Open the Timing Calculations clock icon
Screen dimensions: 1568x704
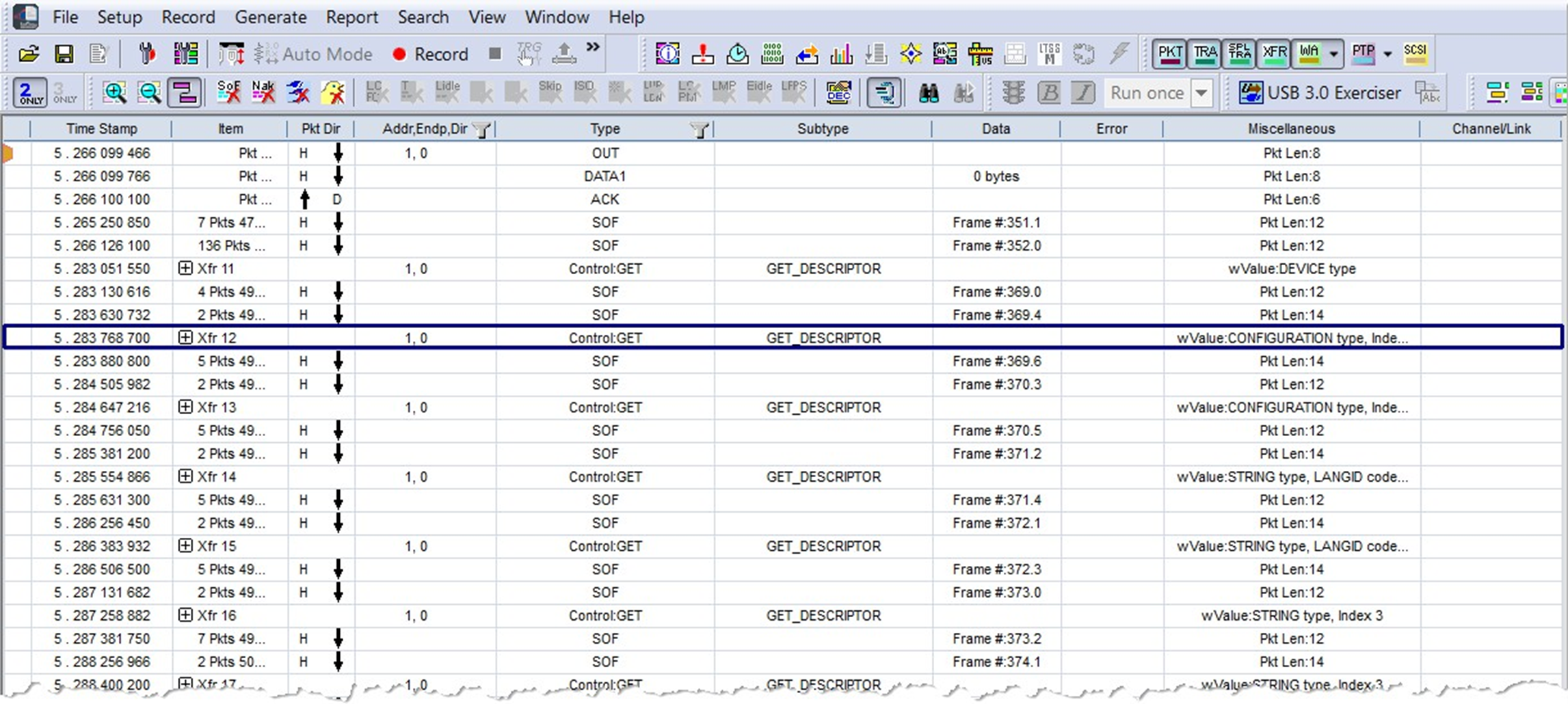point(737,53)
